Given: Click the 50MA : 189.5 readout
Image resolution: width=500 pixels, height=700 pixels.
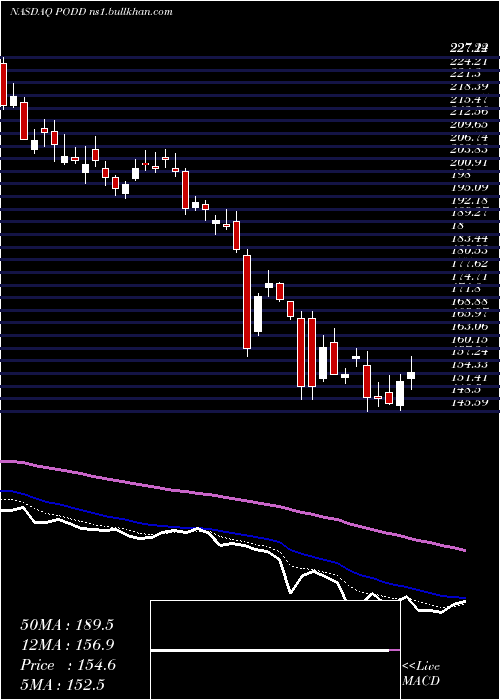Looking at the screenshot, I should [67, 625].
